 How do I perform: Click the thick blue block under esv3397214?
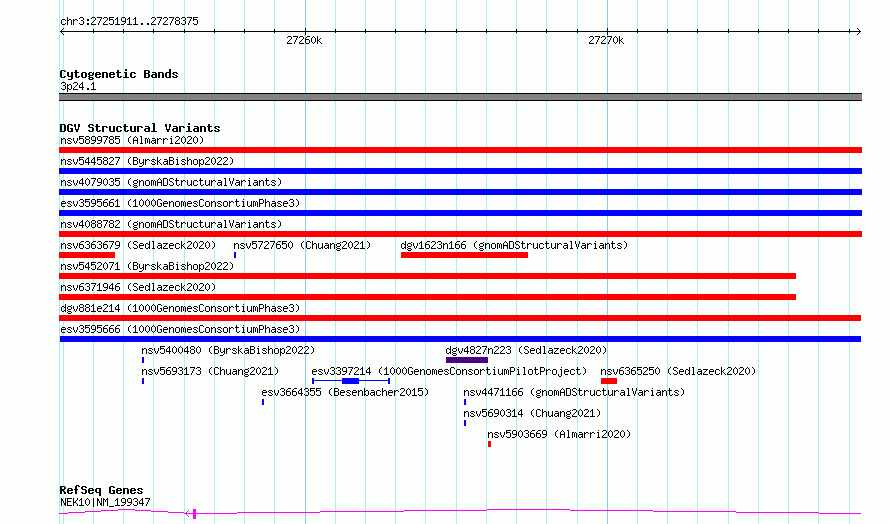point(350,381)
